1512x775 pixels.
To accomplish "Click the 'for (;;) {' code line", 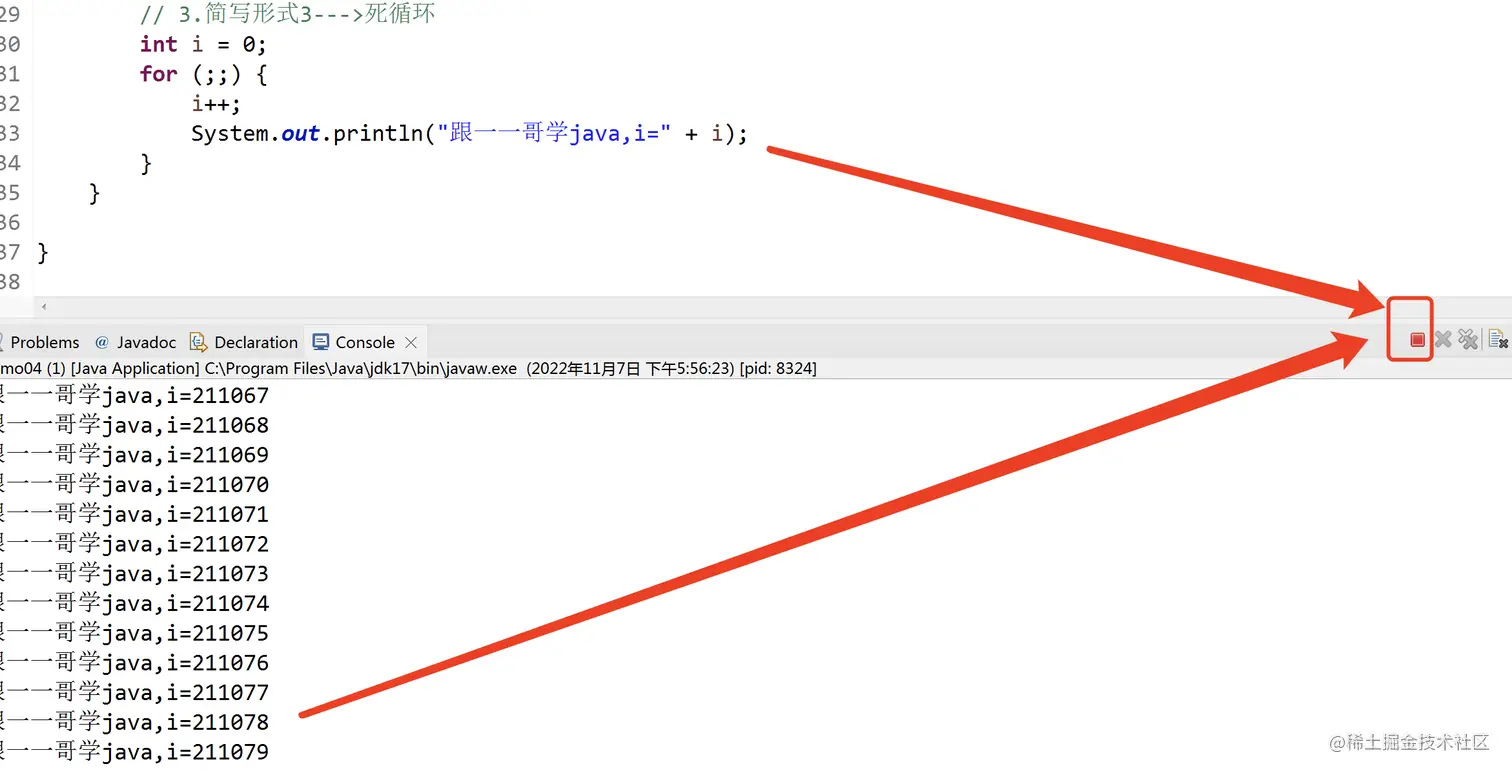I will click(203, 74).
